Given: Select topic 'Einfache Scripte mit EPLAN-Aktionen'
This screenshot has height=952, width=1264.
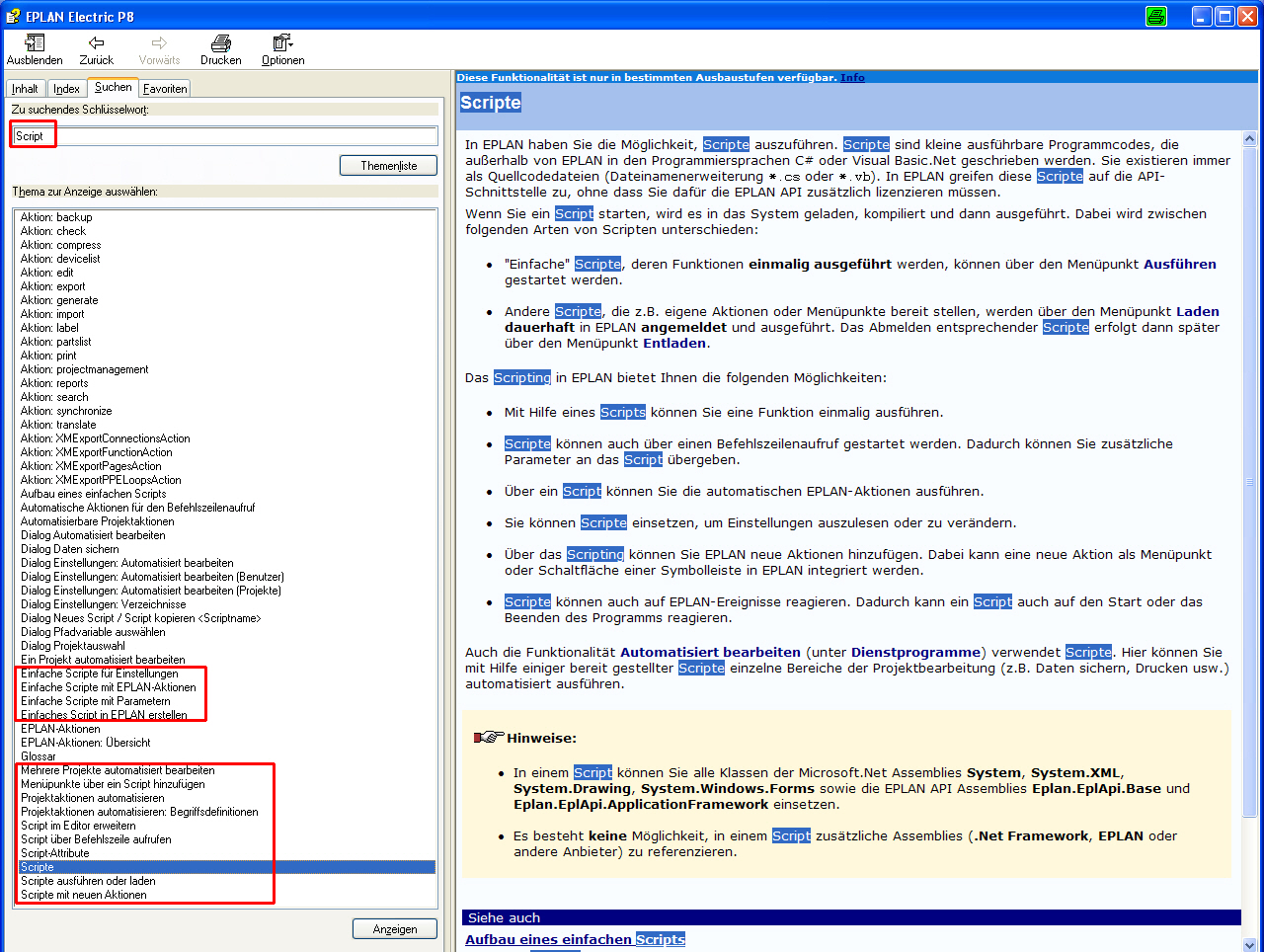Looking at the screenshot, I should click(x=109, y=687).
